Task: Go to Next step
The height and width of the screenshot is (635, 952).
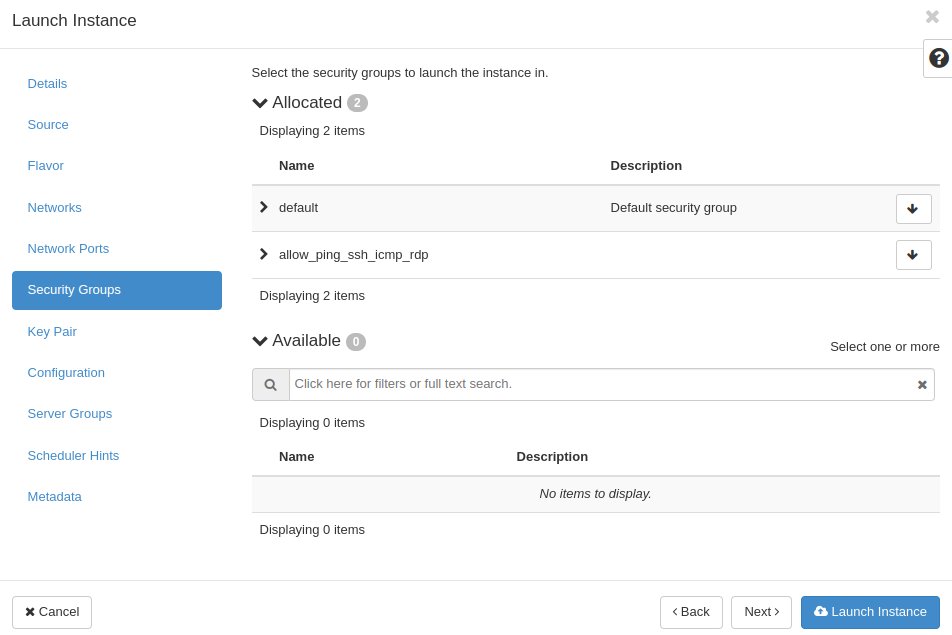Action: [761, 612]
